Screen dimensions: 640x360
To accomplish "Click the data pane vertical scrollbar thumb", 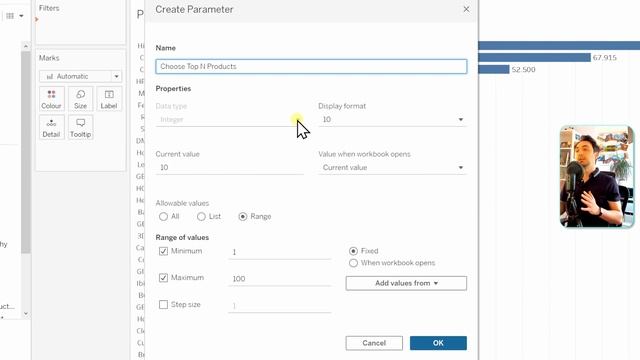I will 26,152.
